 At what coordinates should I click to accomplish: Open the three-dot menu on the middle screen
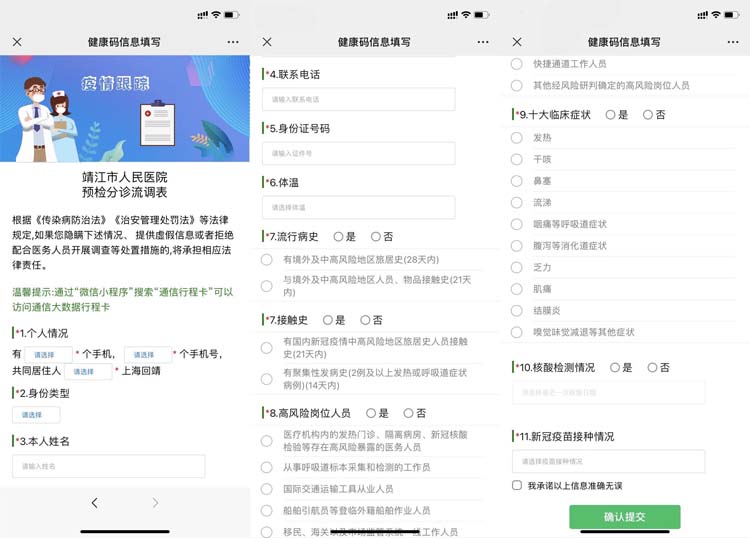pos(483,42)
